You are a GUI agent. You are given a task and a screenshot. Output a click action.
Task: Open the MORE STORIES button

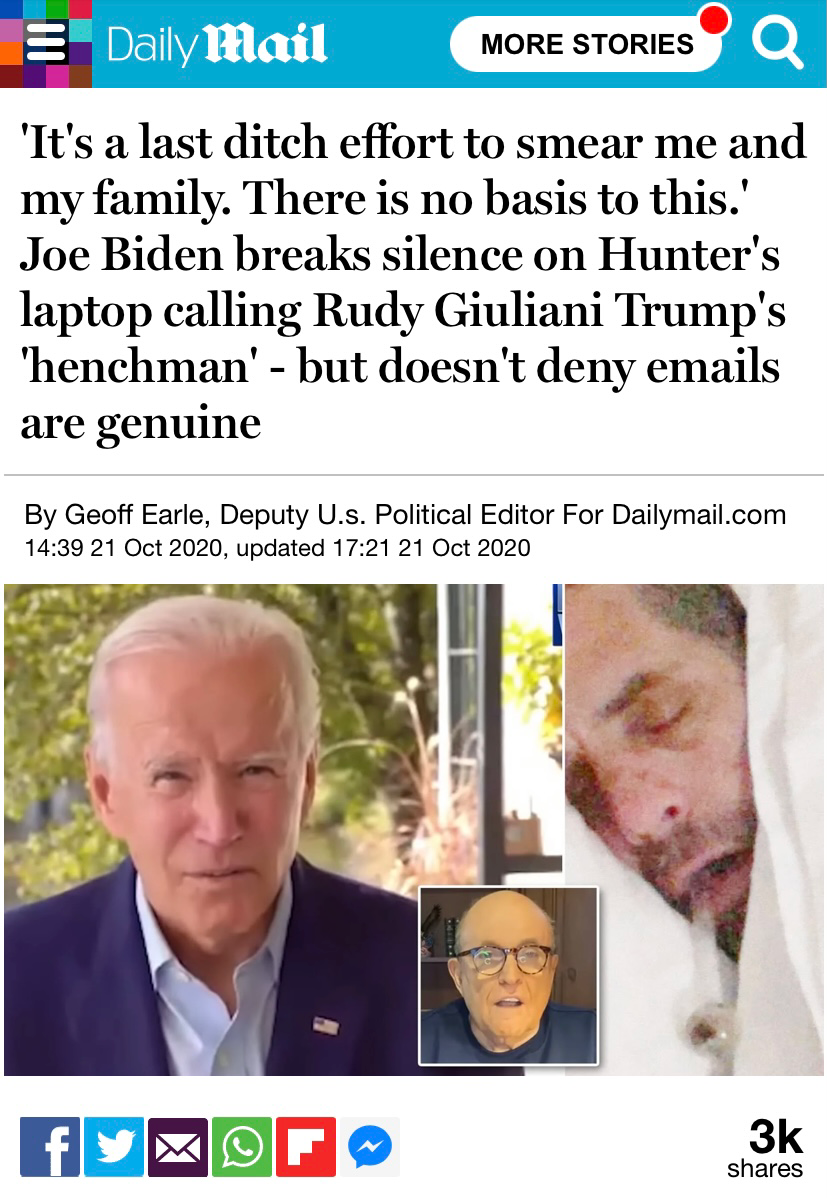tap(586, 44)
